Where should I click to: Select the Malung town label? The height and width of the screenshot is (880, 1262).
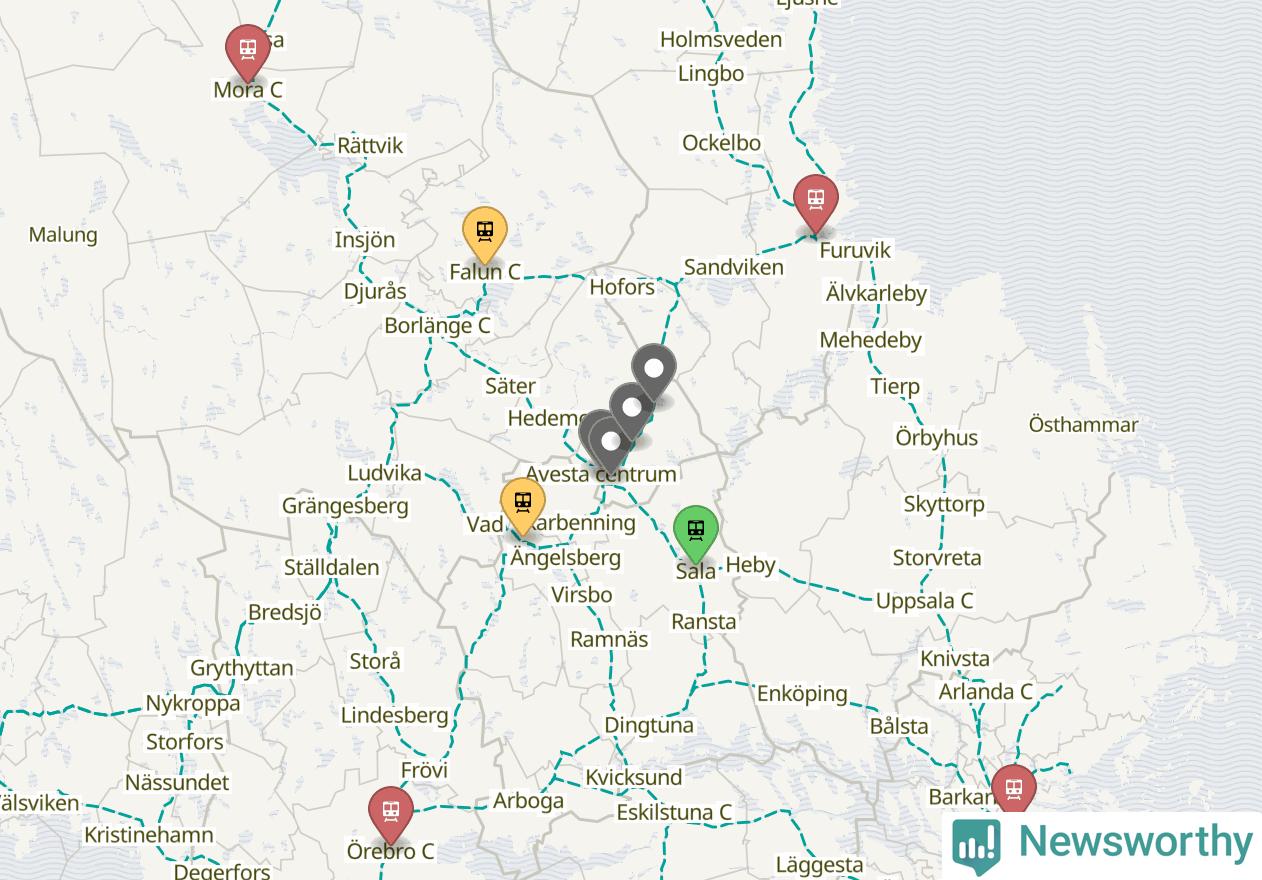pos(63,235)
